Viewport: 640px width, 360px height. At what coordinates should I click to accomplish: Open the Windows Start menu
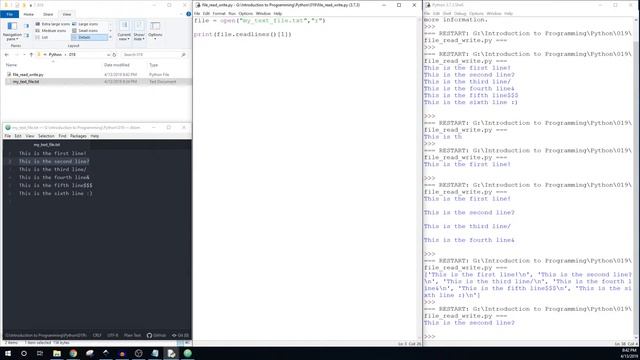pyautogui.click(x=8, y=353)
